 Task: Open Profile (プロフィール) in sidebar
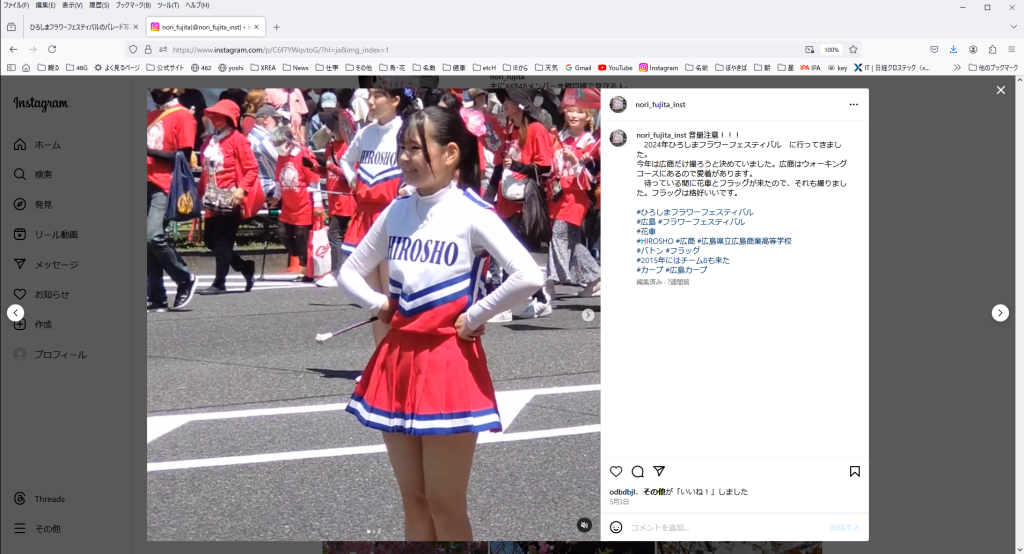50,355
